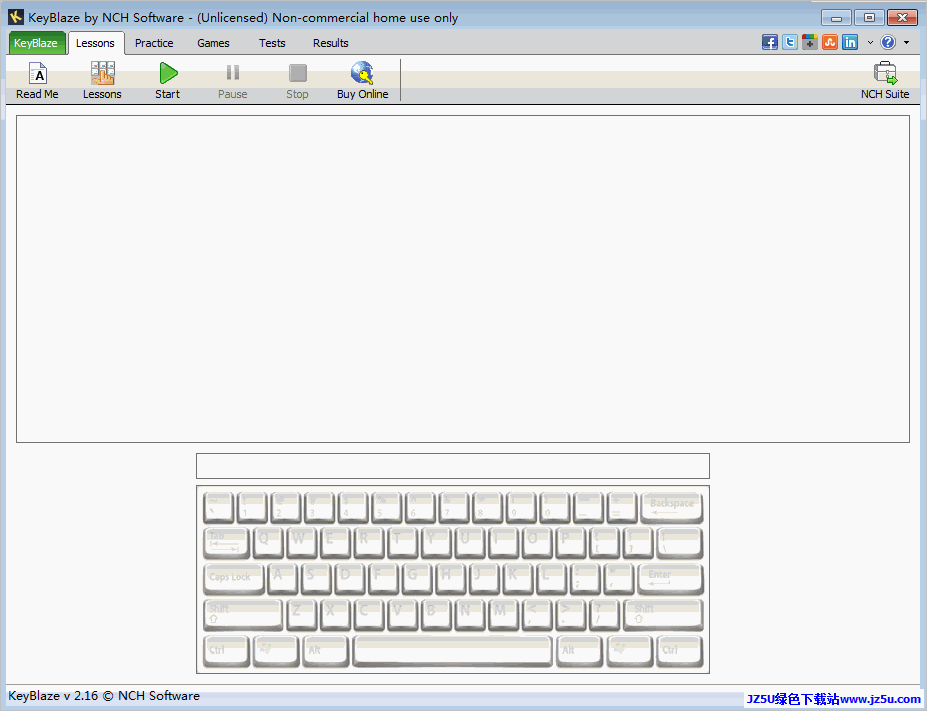The height and width of the screenshot is (711, 927).
Task: Click the W key on the virtual keyboard
Action: click(x=302, y=543)
